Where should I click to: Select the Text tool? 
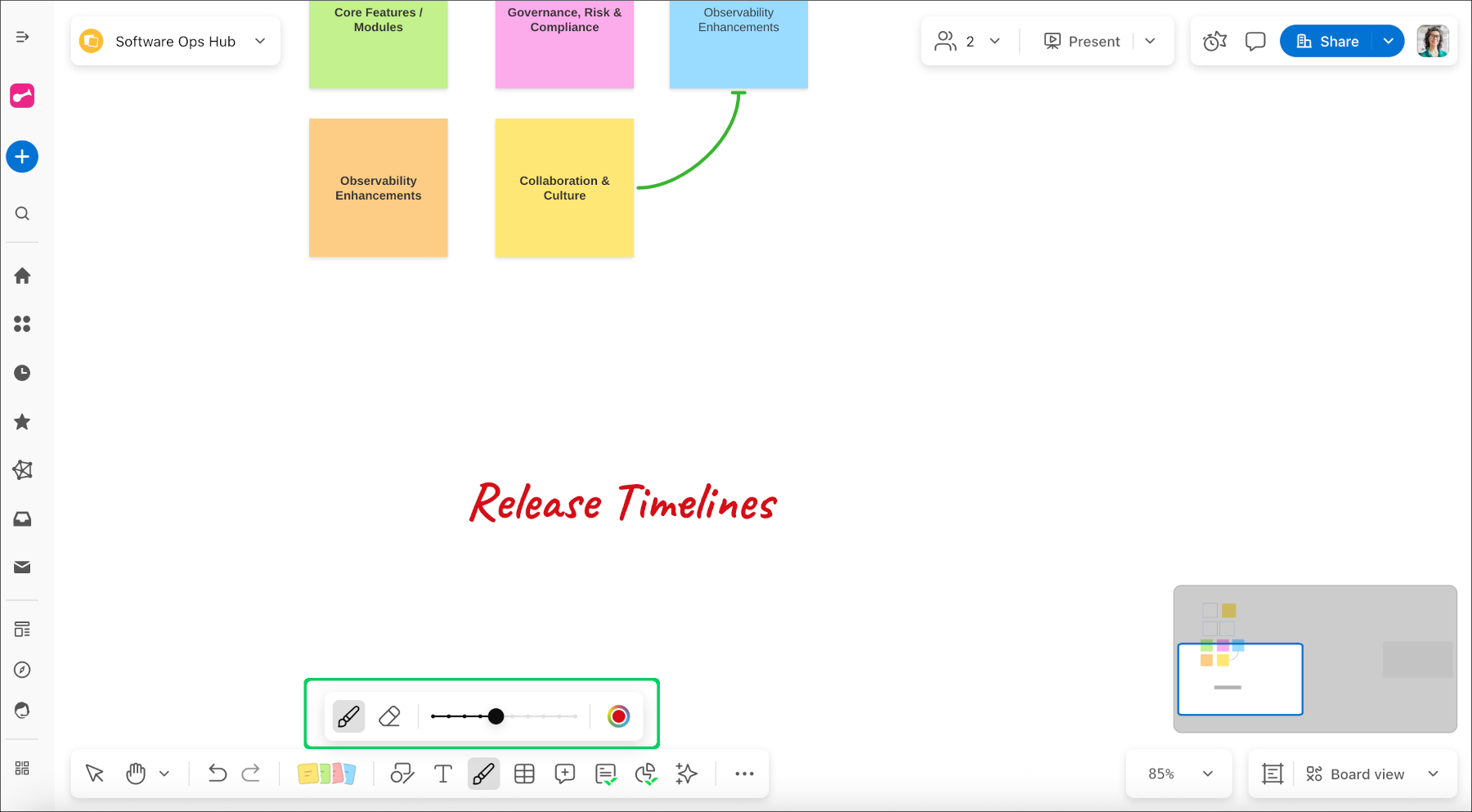[442, 773]
